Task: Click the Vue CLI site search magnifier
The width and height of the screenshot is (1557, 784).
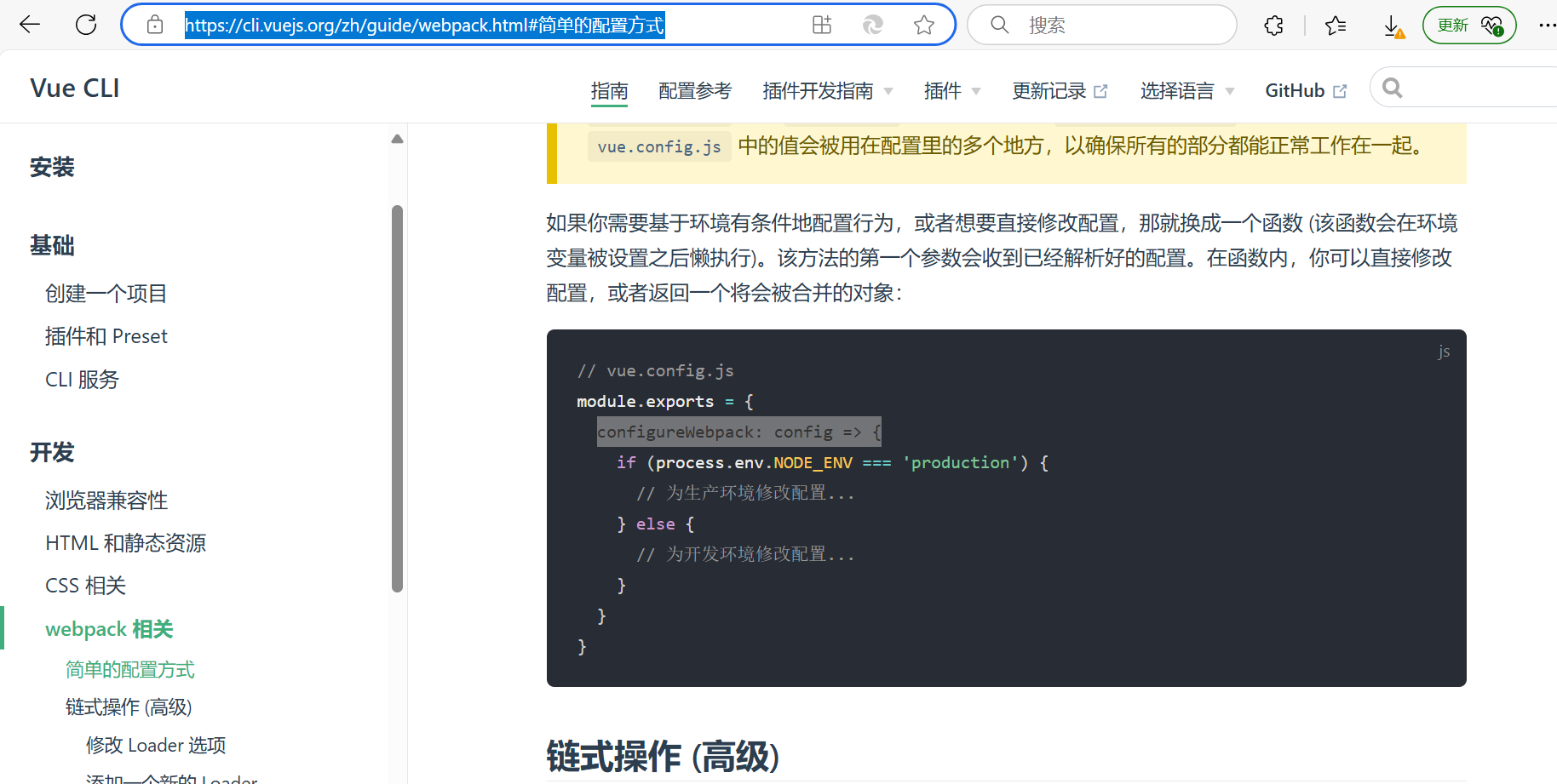Action: pyautogui.click(x=1392, y=88)
